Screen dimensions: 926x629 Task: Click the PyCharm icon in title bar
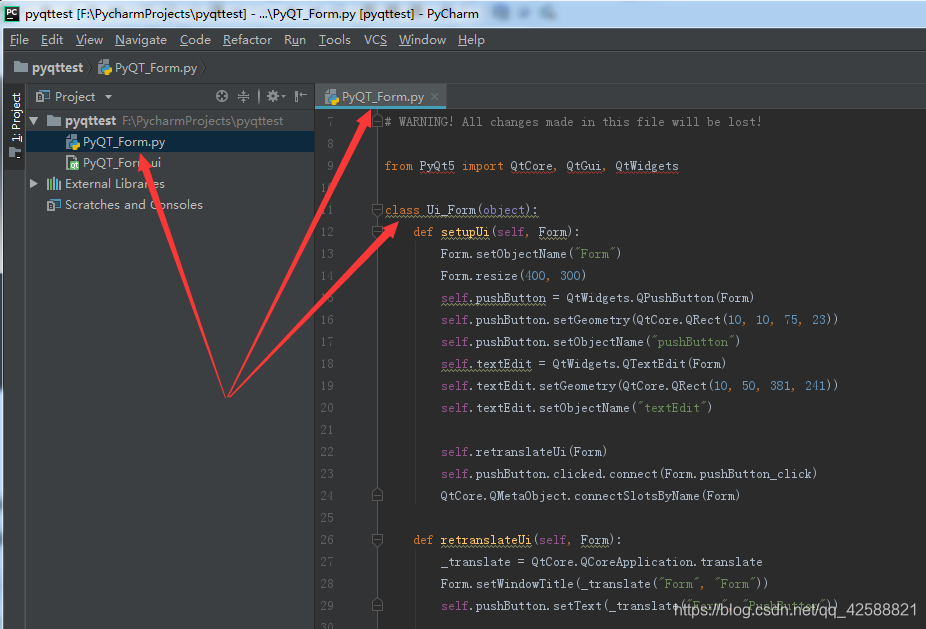coord(12,14)
